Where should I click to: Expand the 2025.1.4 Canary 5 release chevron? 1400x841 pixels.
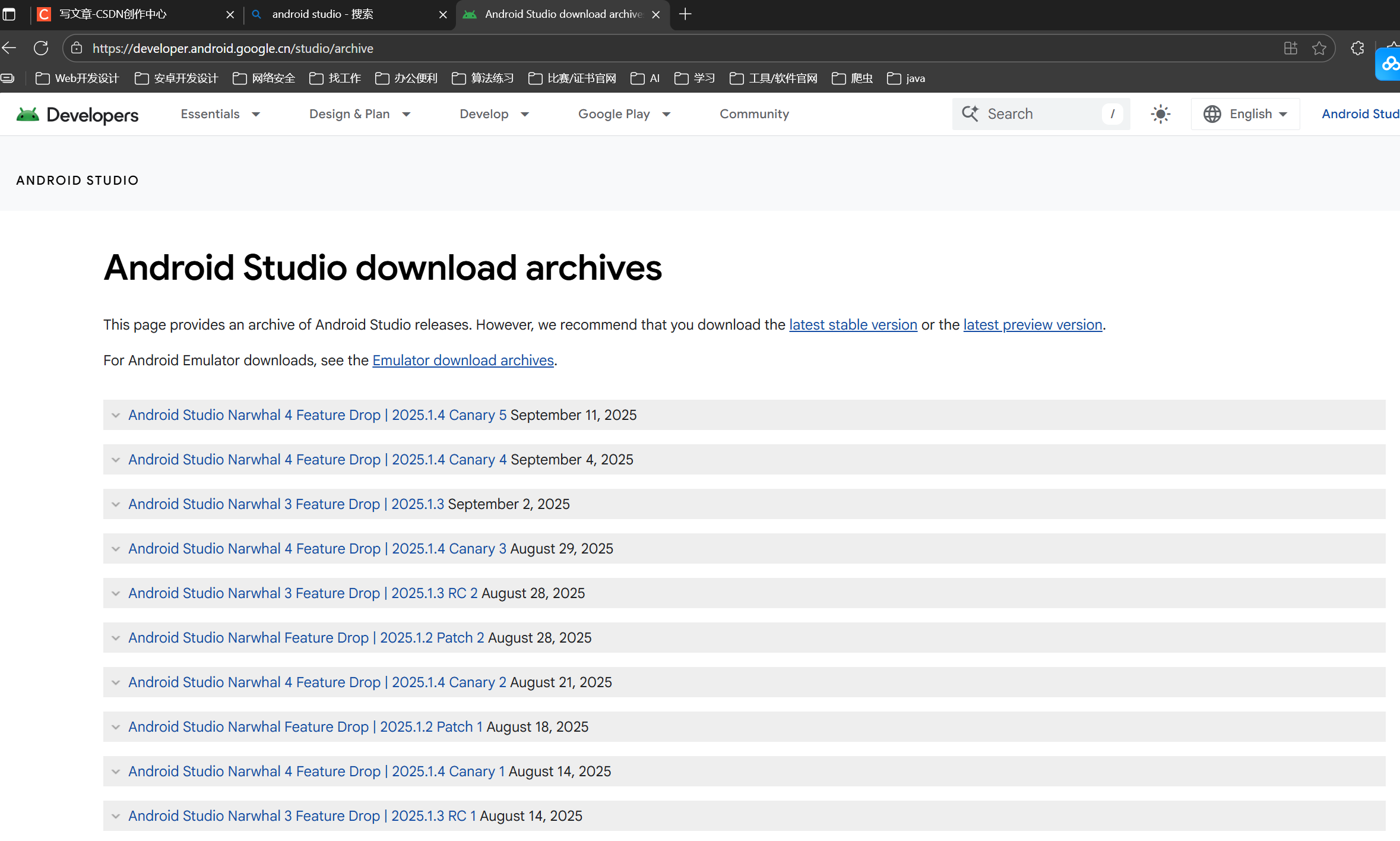(116, 415)
